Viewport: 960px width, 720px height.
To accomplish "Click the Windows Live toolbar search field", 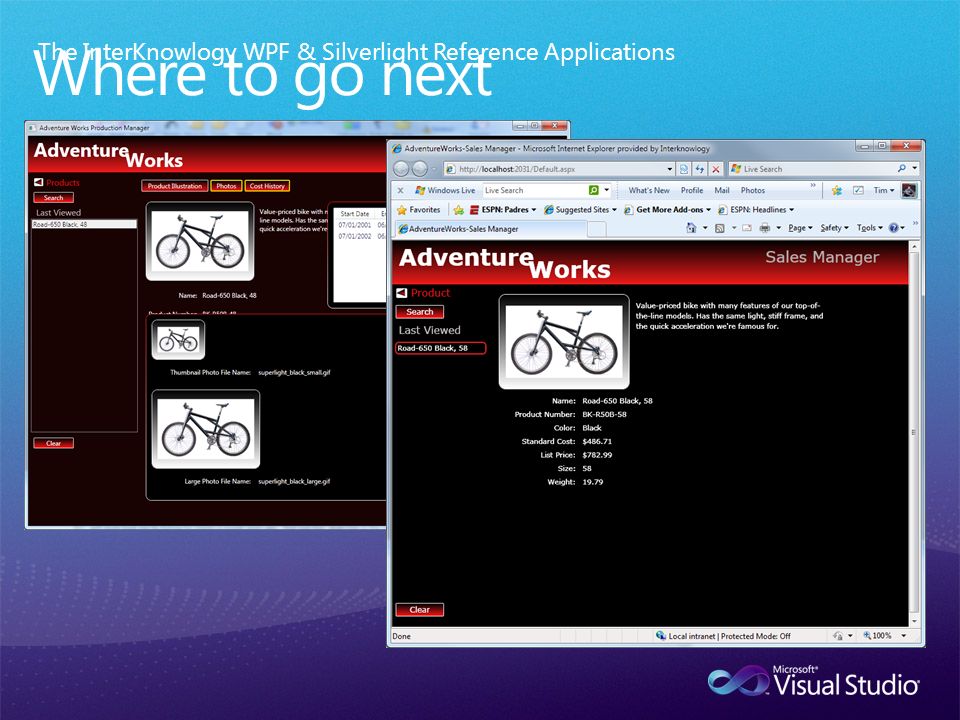I will [x=534, y=190].
